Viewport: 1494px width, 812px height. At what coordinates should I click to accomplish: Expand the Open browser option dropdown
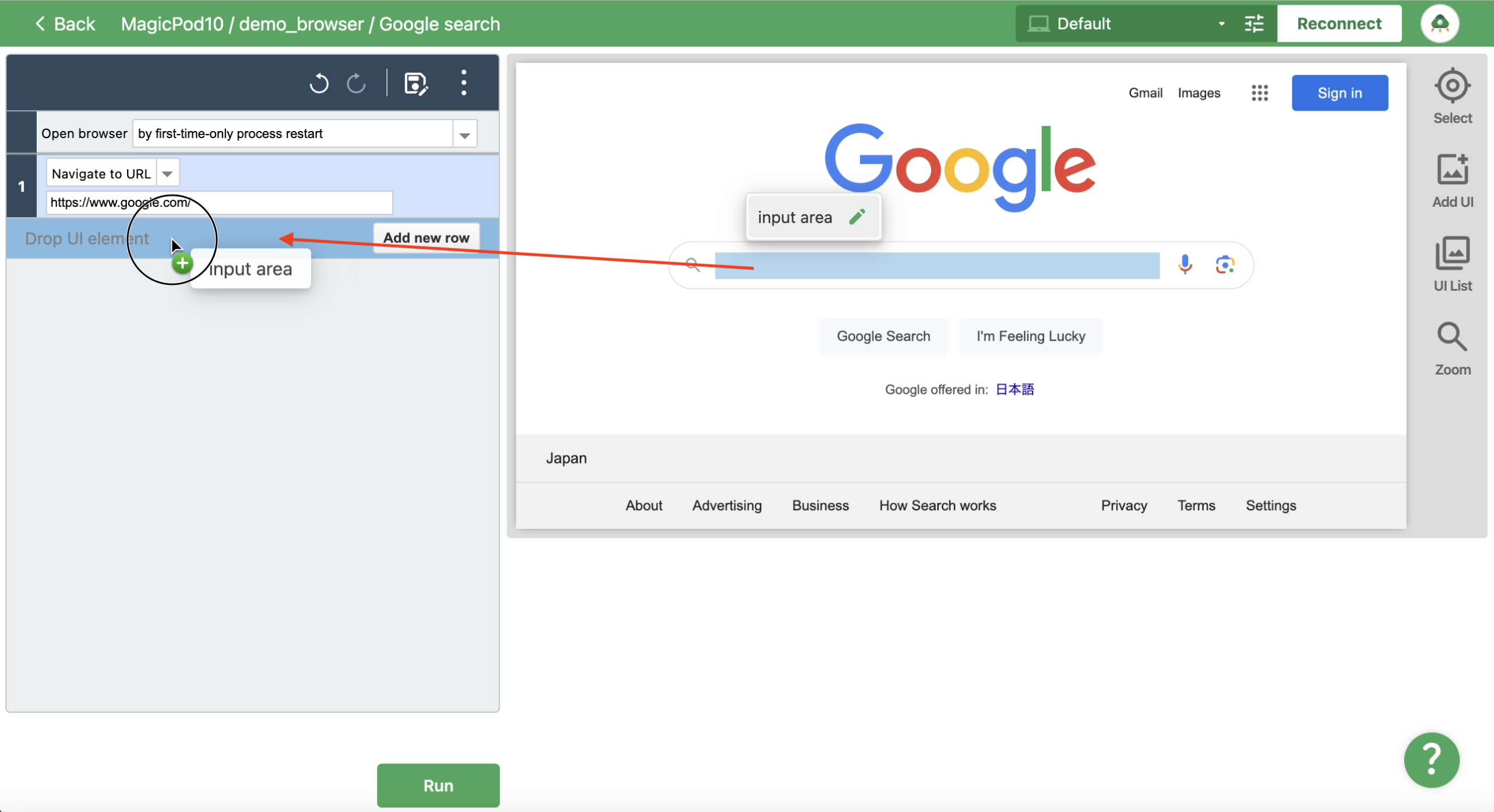[464, 134]
